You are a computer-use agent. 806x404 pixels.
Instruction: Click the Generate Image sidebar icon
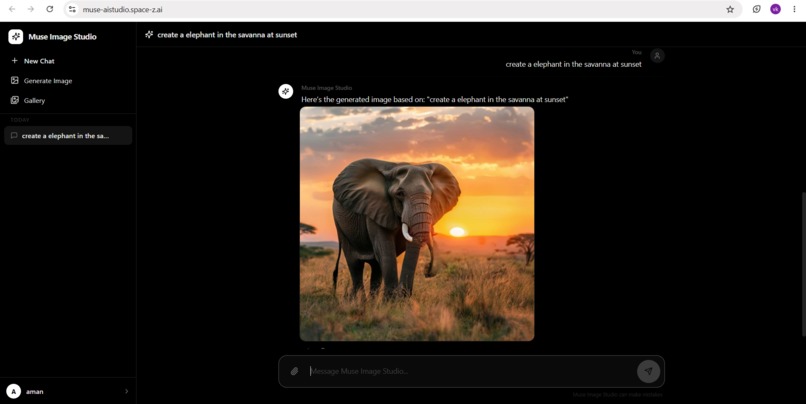[x=14, y=80]
